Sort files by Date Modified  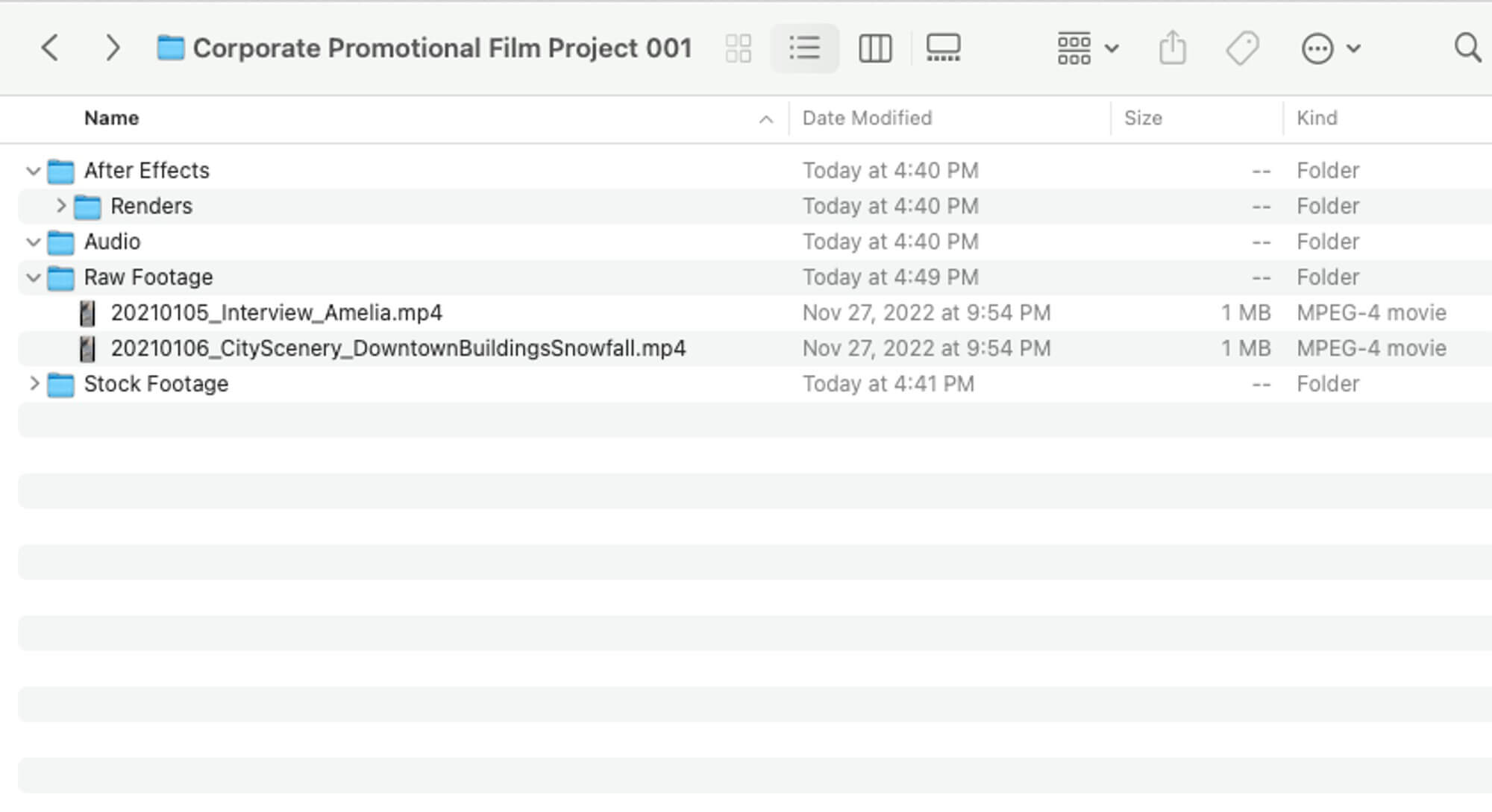[866, 118]
